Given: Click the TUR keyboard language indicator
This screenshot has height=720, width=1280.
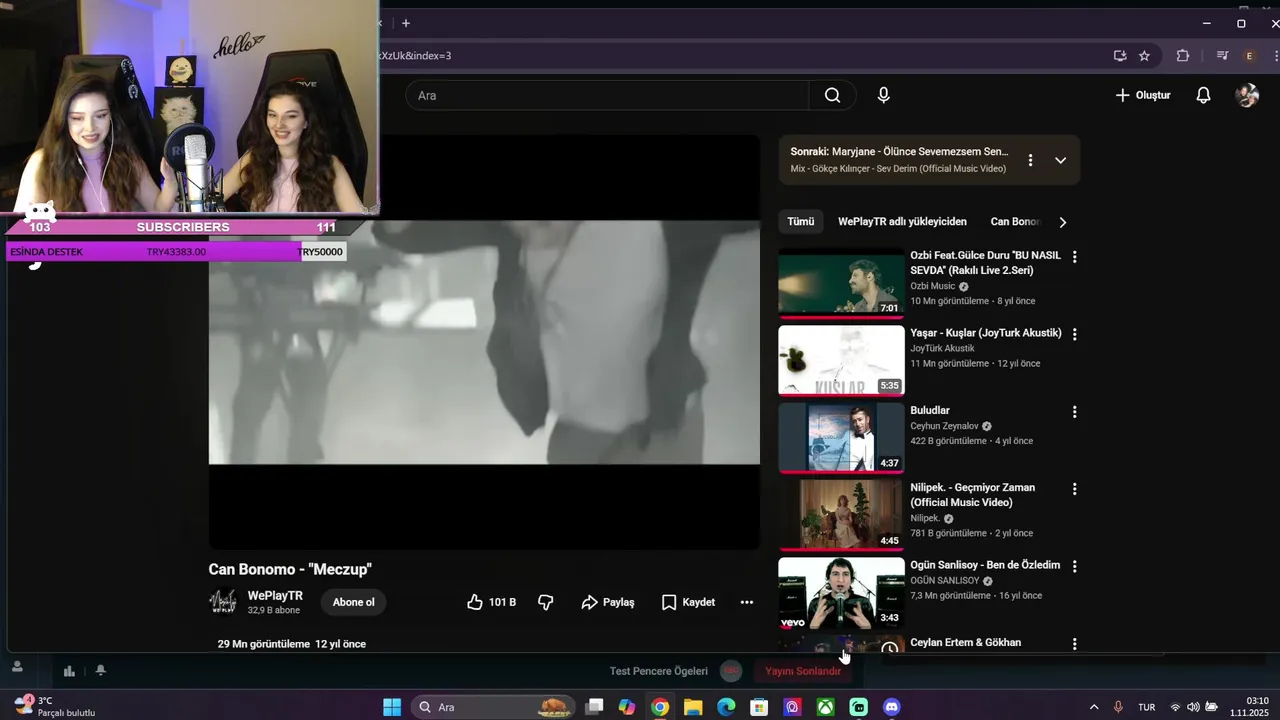Looking at the screenshot, I should click(1147, 707).
